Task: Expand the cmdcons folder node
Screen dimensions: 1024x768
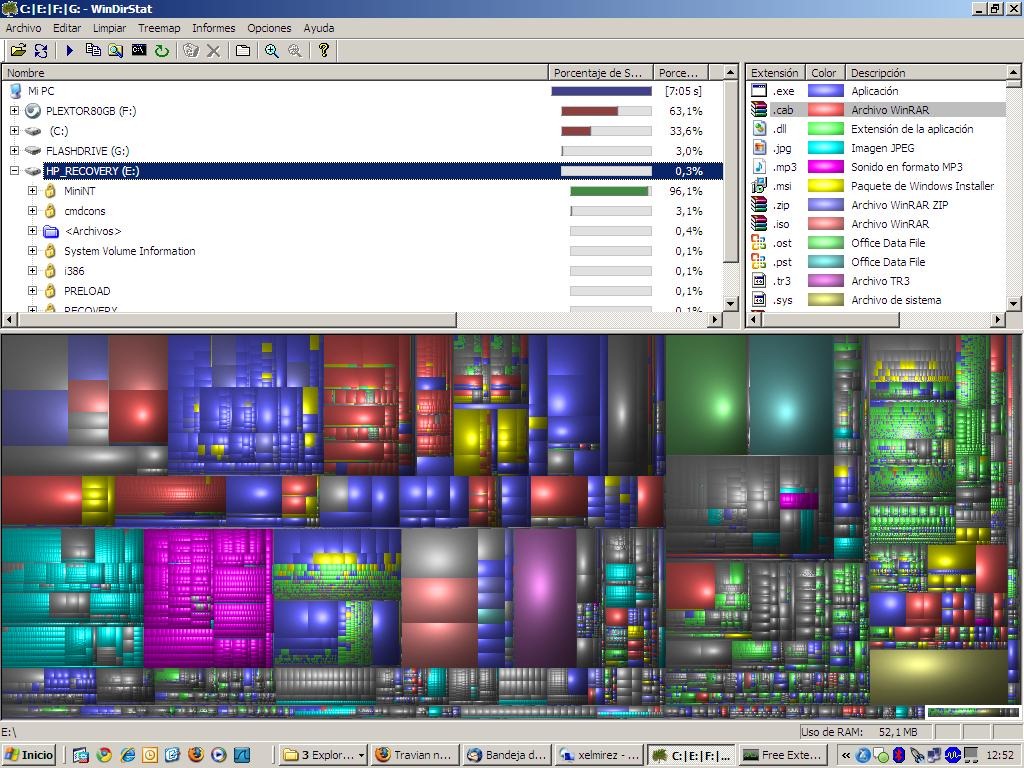Action: 32,211
